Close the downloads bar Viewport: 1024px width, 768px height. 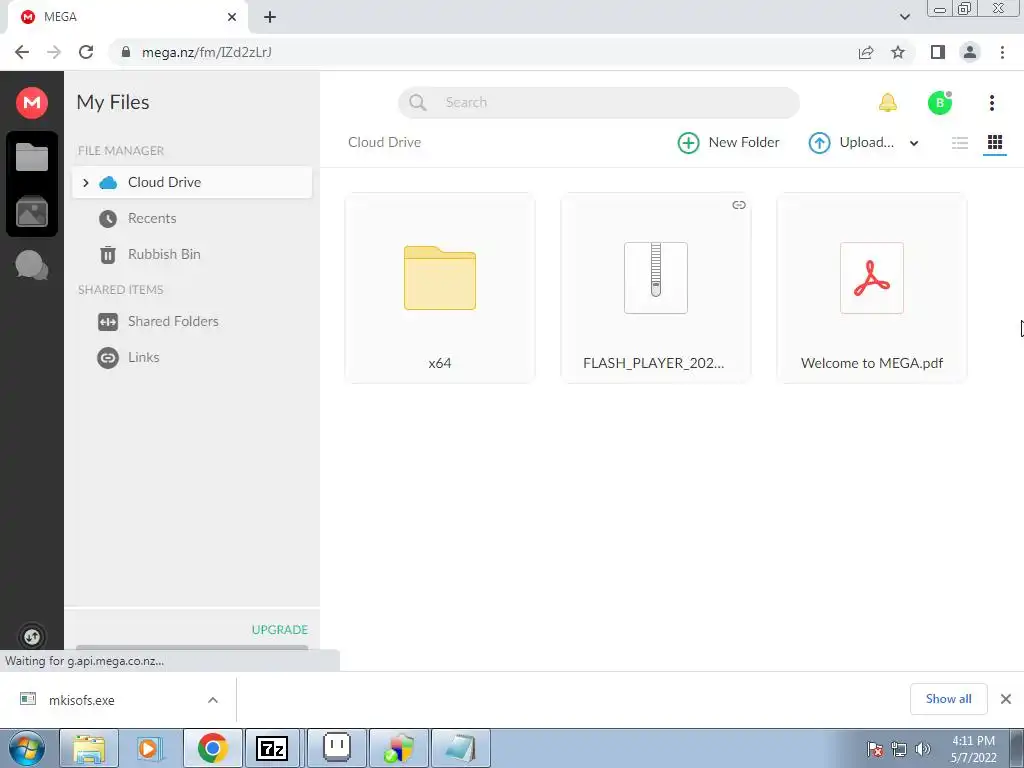pyautogui.click(x=1006, y=699)
